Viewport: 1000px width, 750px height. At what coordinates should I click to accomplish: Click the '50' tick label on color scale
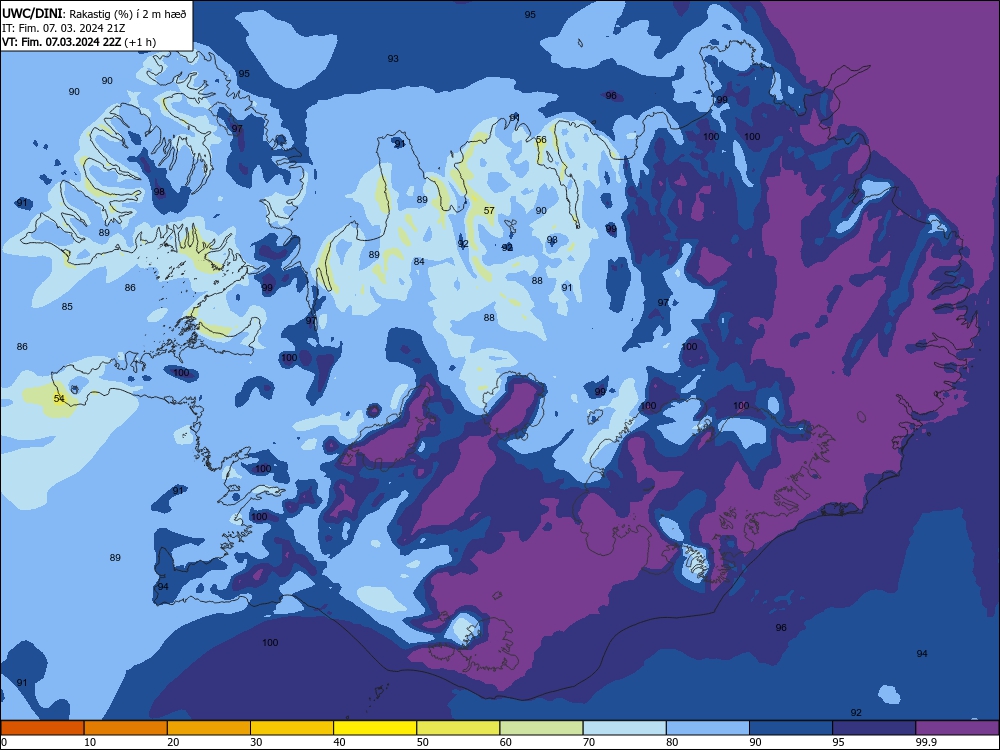(x=423, y=742)
